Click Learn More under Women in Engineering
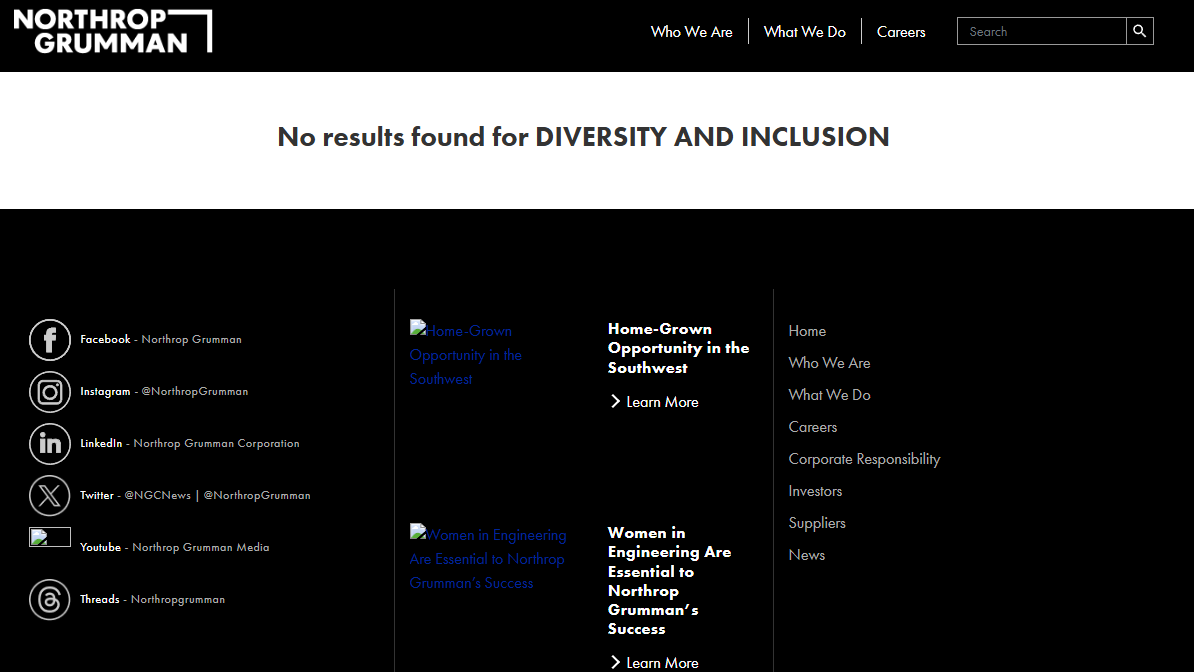This screenshot has width=1194, height=672. click(x=655, y=662)
